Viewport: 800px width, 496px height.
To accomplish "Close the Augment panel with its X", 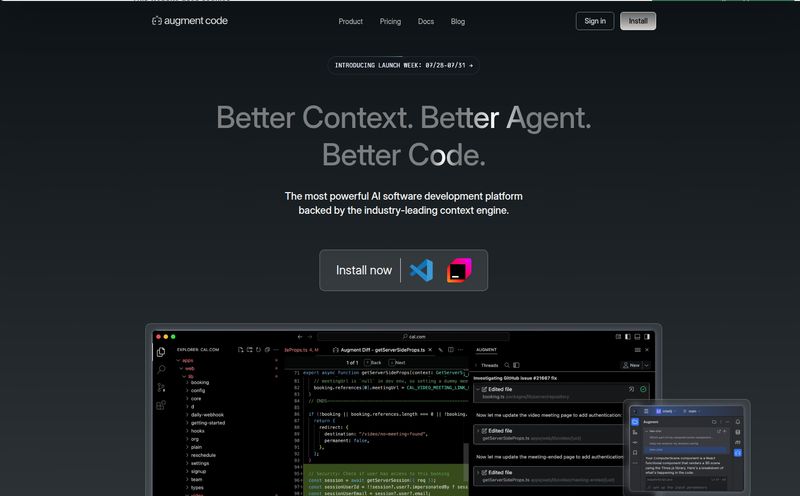I will coord(647,350).
